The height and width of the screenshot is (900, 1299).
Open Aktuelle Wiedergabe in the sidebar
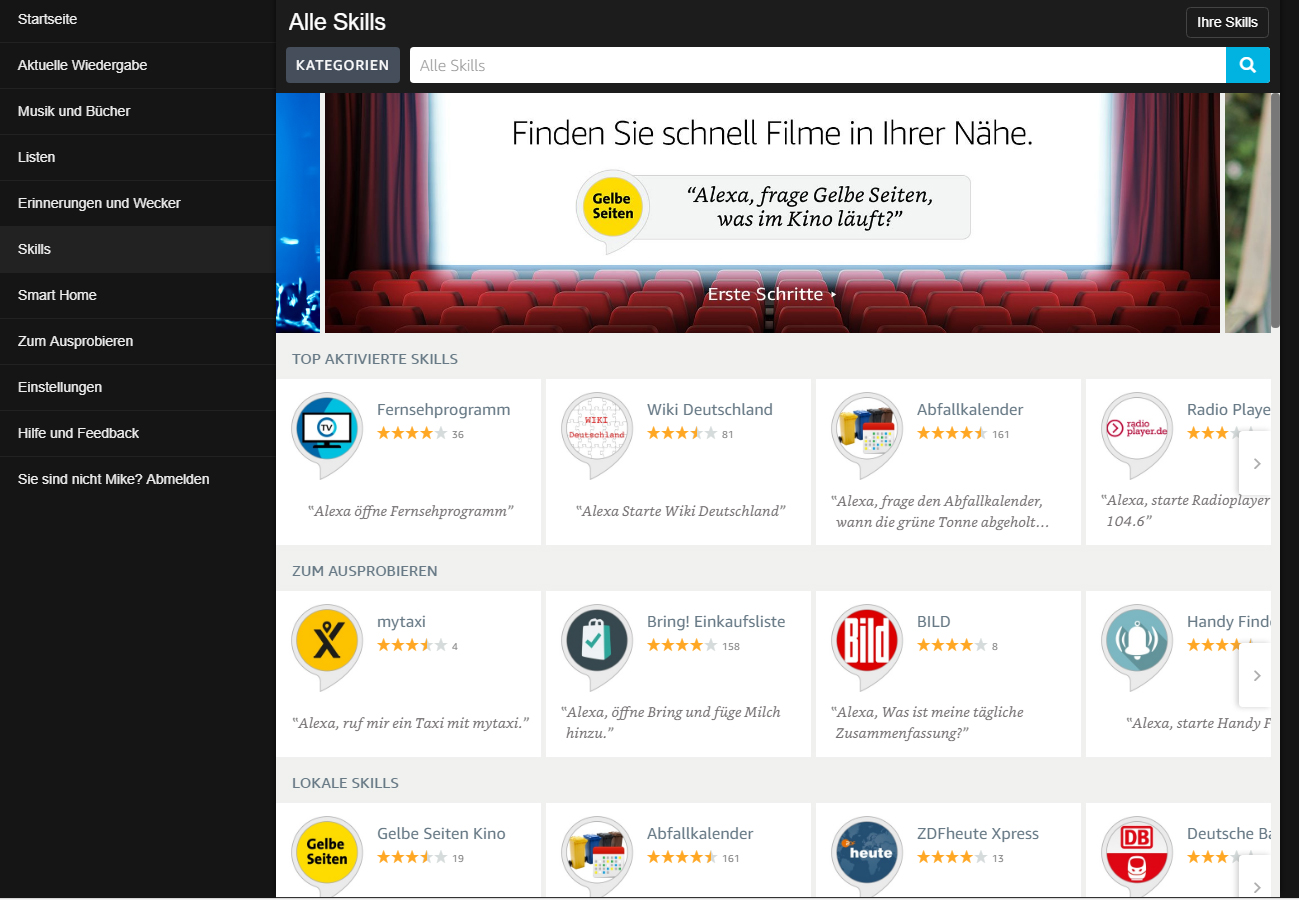pyautogui.click(x=138, y=65)
